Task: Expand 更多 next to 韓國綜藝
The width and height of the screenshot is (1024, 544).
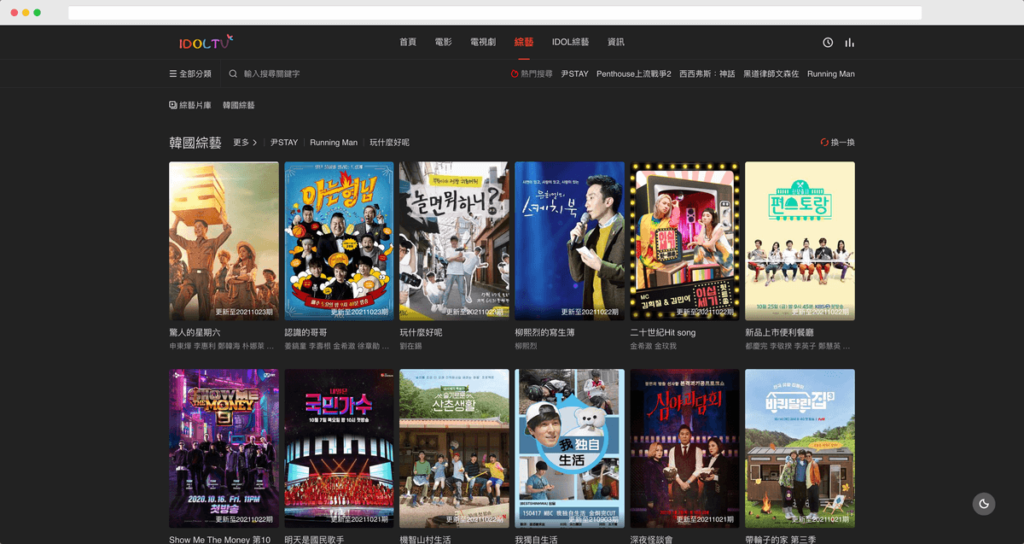Action: click(x=245, y=142)
